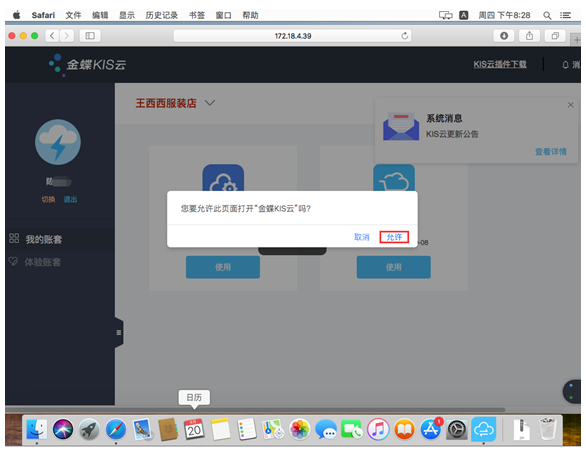
Task: Go forward in Safari
Action: (67, 36)
